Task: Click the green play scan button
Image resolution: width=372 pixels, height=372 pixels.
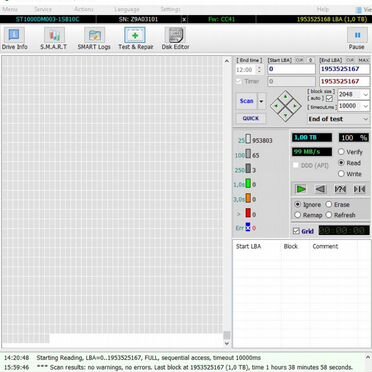Action: coord(300,189)
